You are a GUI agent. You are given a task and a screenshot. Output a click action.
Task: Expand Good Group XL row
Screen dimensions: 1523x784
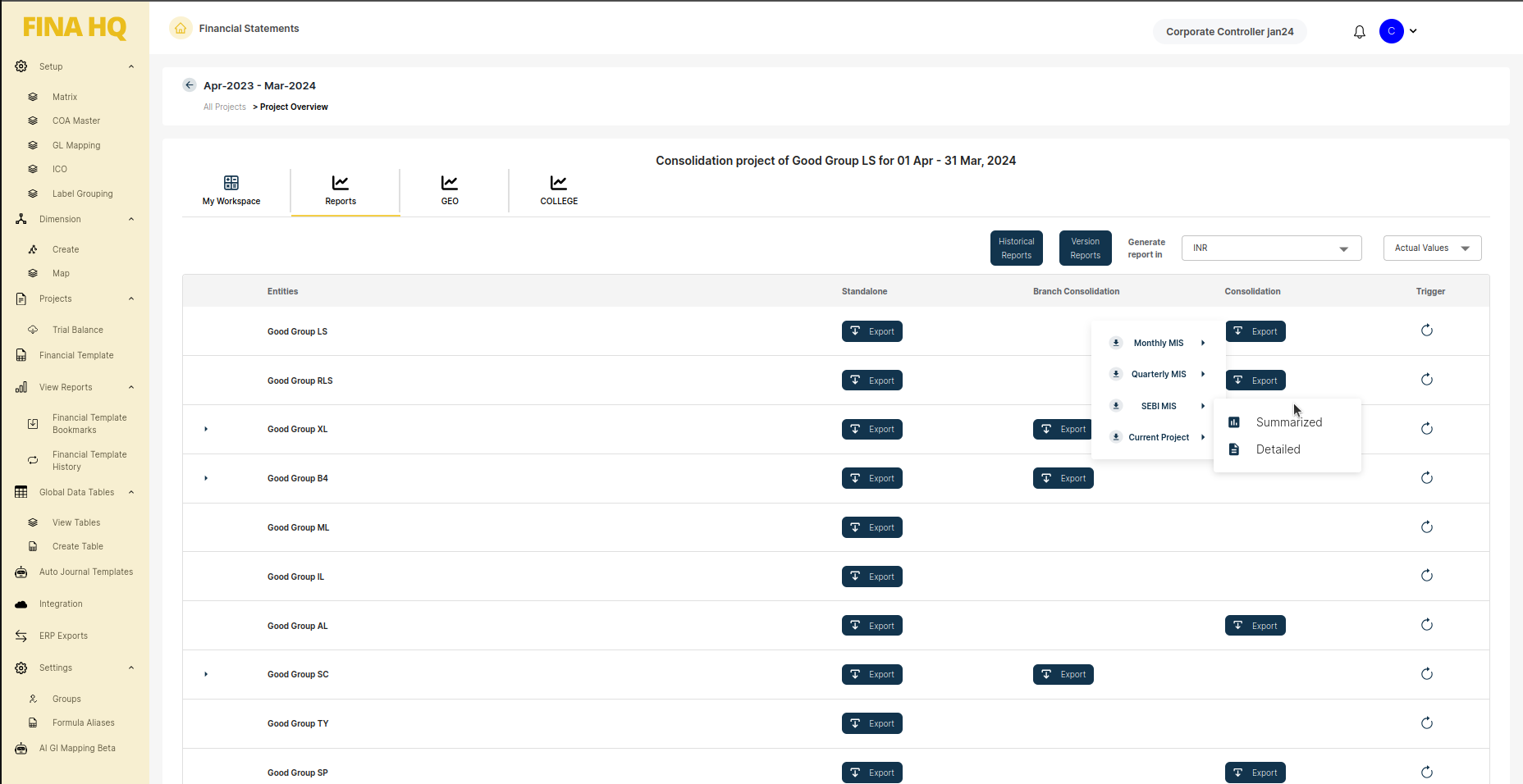[x=206, y=429]
